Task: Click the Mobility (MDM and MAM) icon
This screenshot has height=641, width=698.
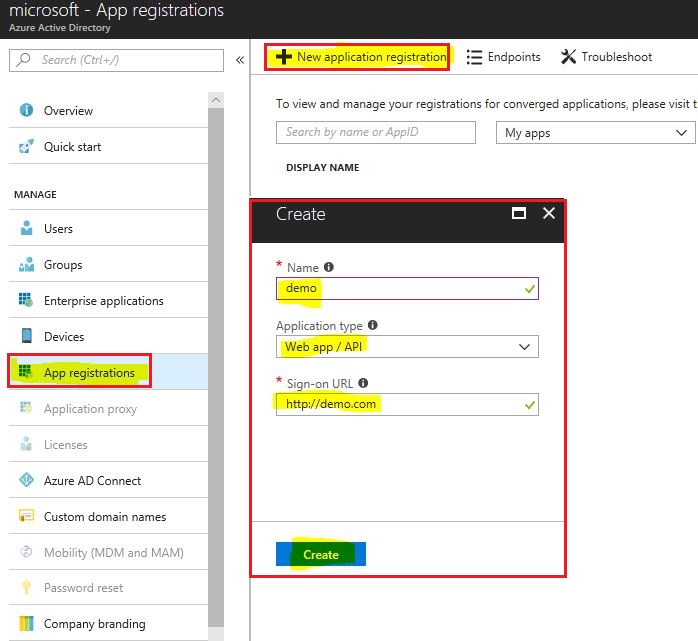Action: [26, 552]
